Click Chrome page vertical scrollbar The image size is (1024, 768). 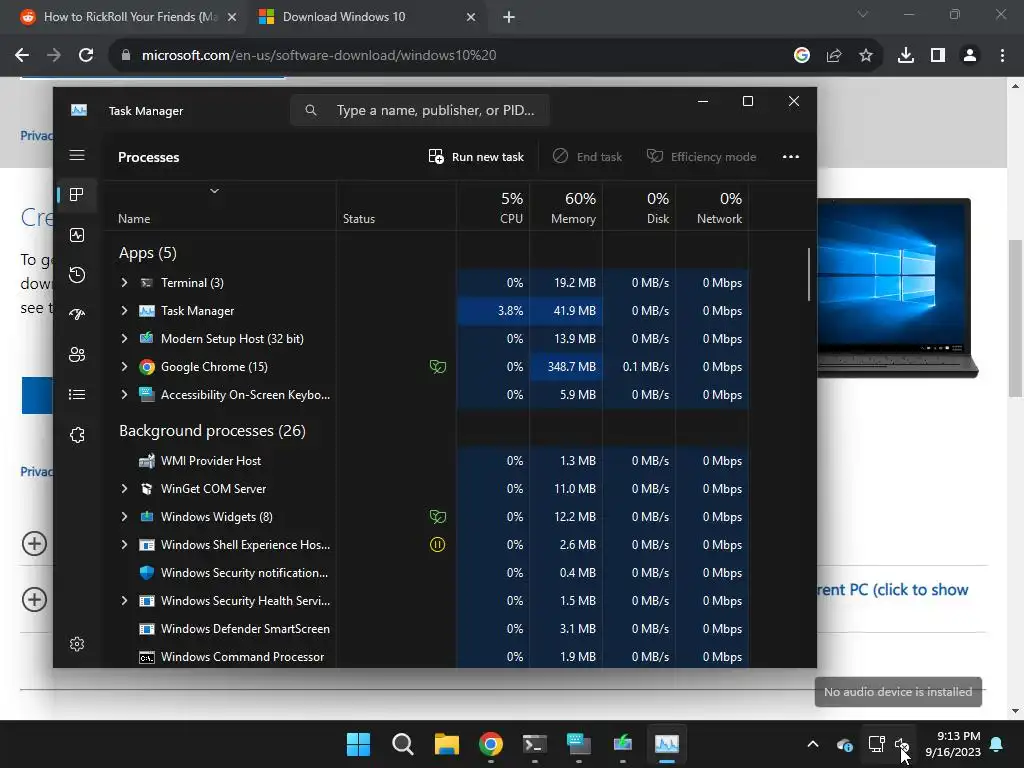(x=1015, y=318)
